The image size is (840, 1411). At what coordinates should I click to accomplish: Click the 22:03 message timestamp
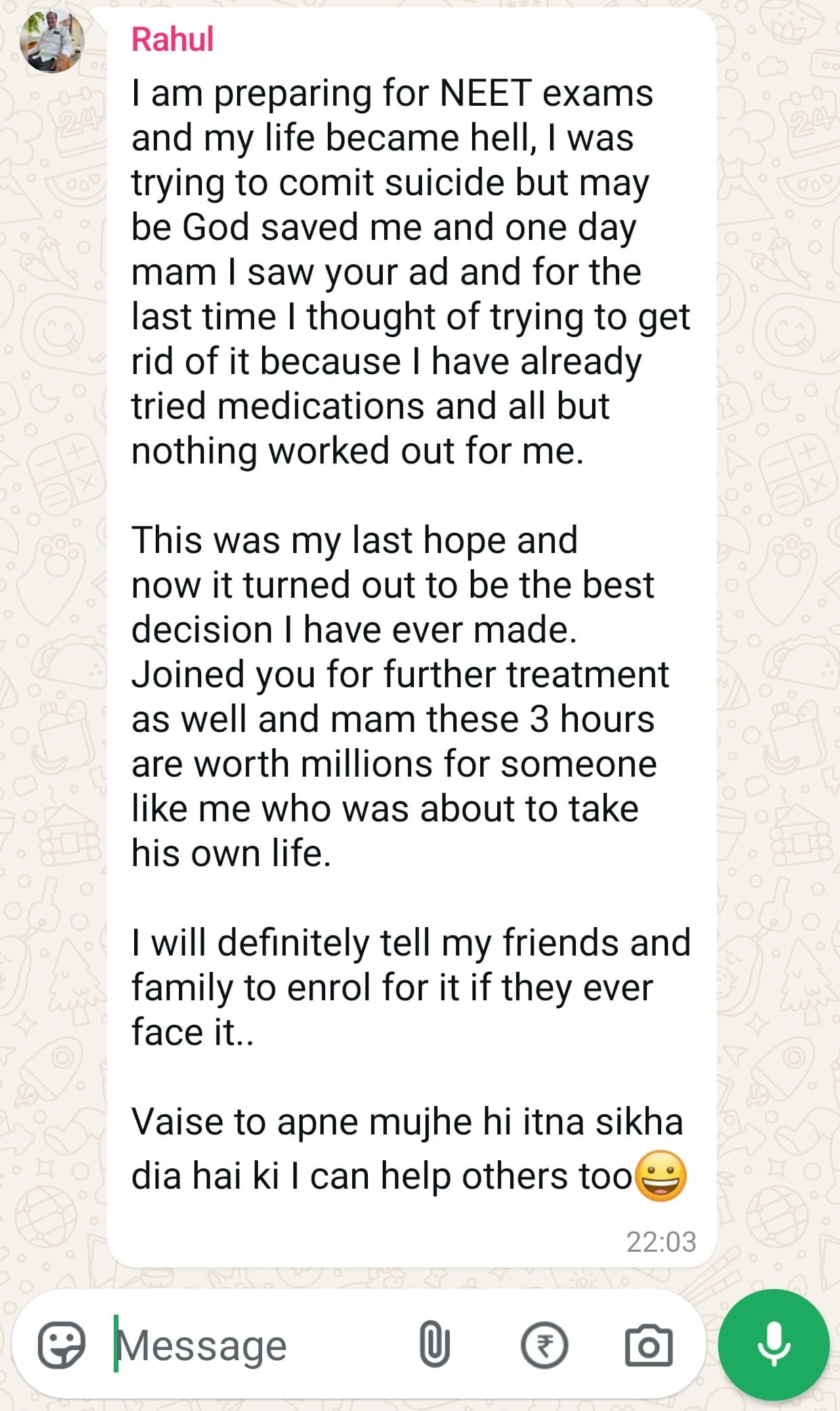point(660,1242)
